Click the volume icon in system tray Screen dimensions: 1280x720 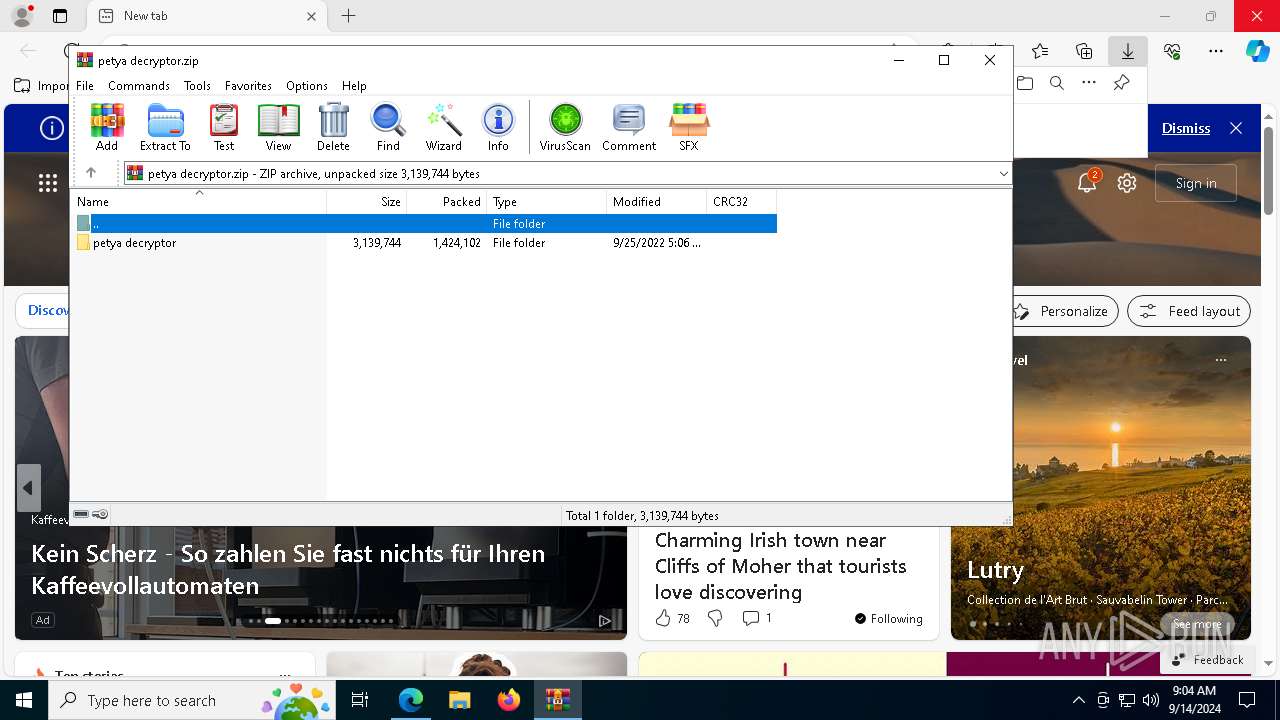coord(1150,700)
